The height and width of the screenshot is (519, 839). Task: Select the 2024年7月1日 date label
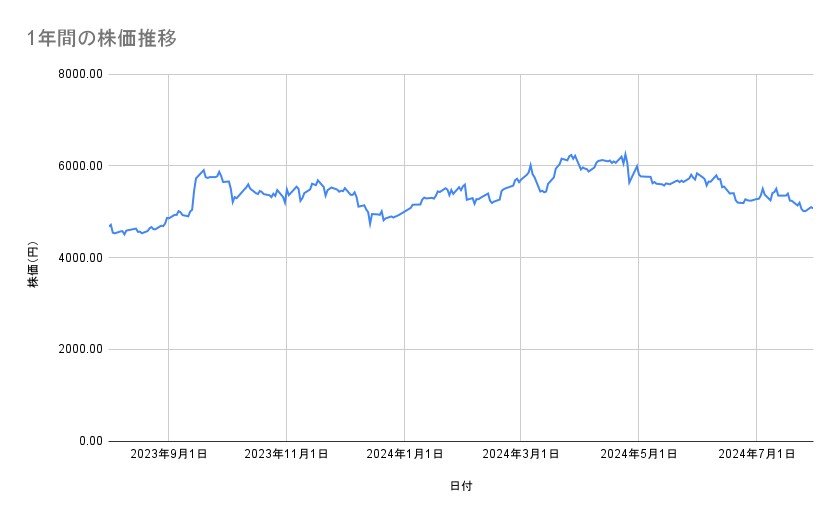tap(757, 454)
